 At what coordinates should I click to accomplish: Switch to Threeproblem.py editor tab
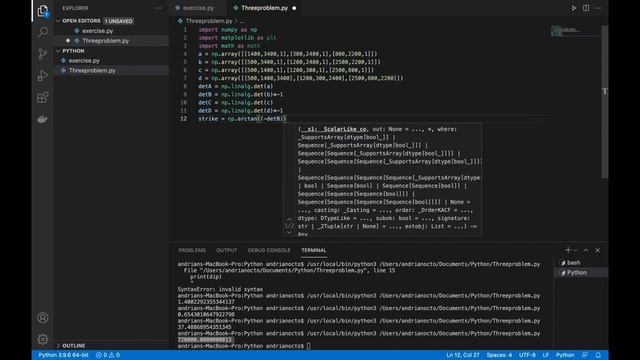264,8
